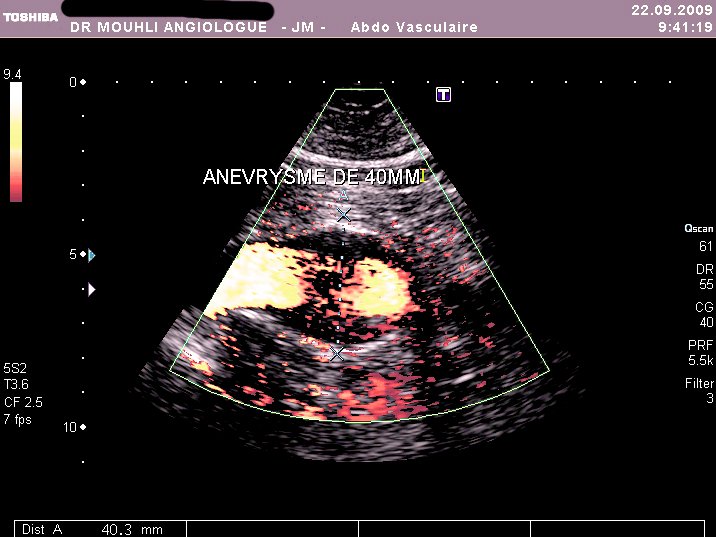Viewport: 716px width, 537px height.
Task: Click the Dist A 40.3 mm measurement cell
Action: [x=100, y=529]
